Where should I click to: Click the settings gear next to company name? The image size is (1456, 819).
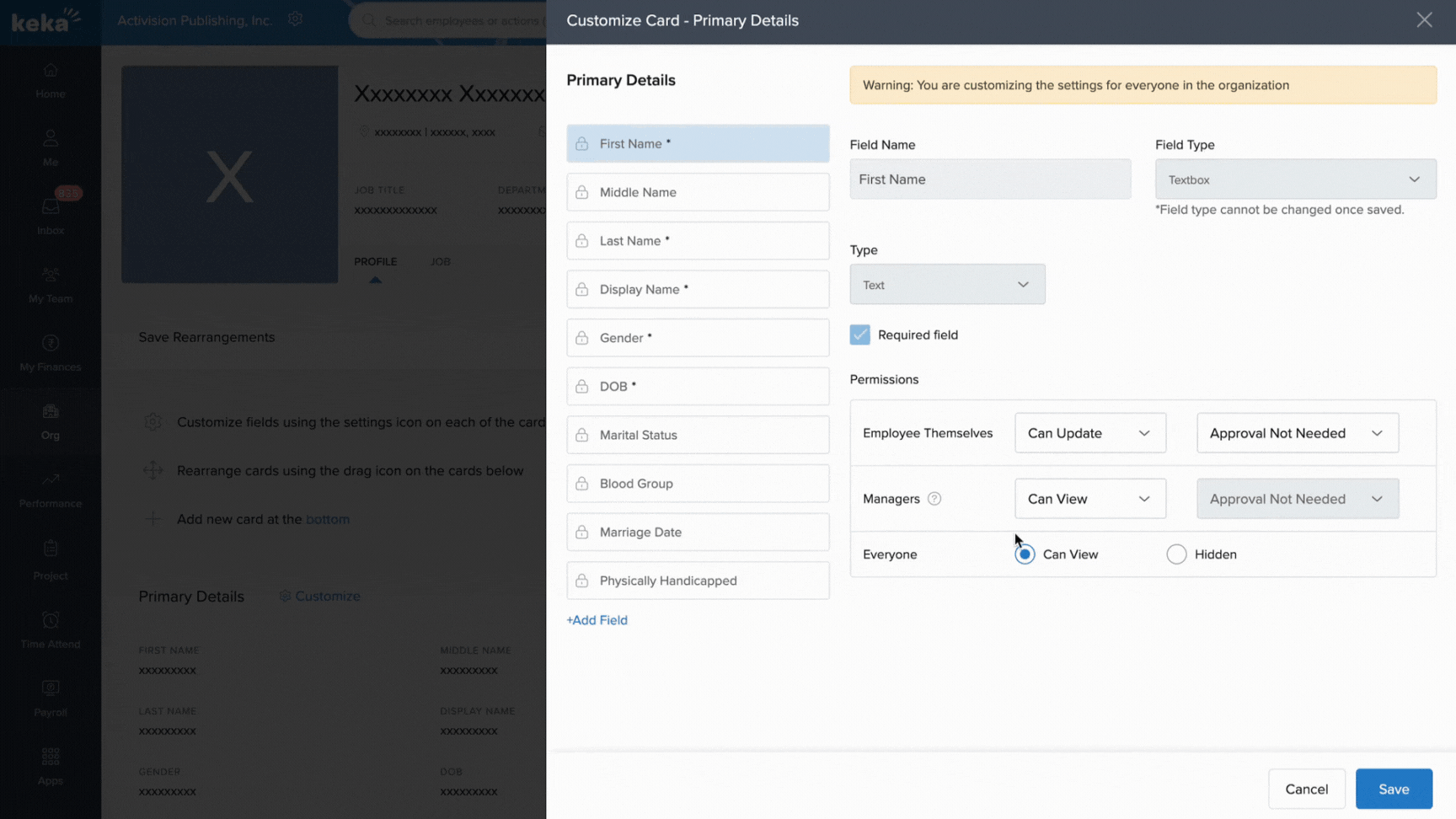click(x=295, y=19)
